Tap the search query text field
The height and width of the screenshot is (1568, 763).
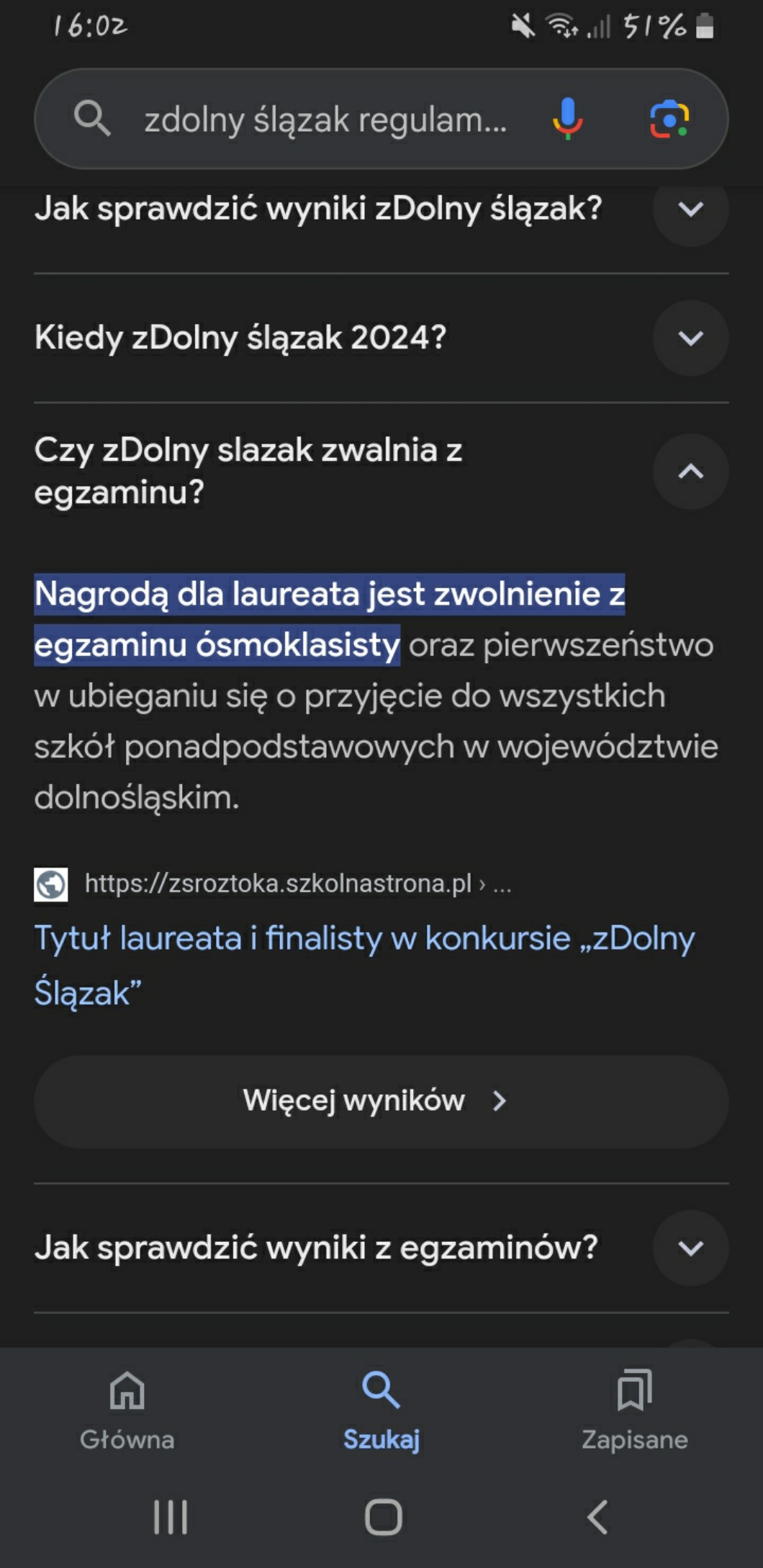point(325,120)
